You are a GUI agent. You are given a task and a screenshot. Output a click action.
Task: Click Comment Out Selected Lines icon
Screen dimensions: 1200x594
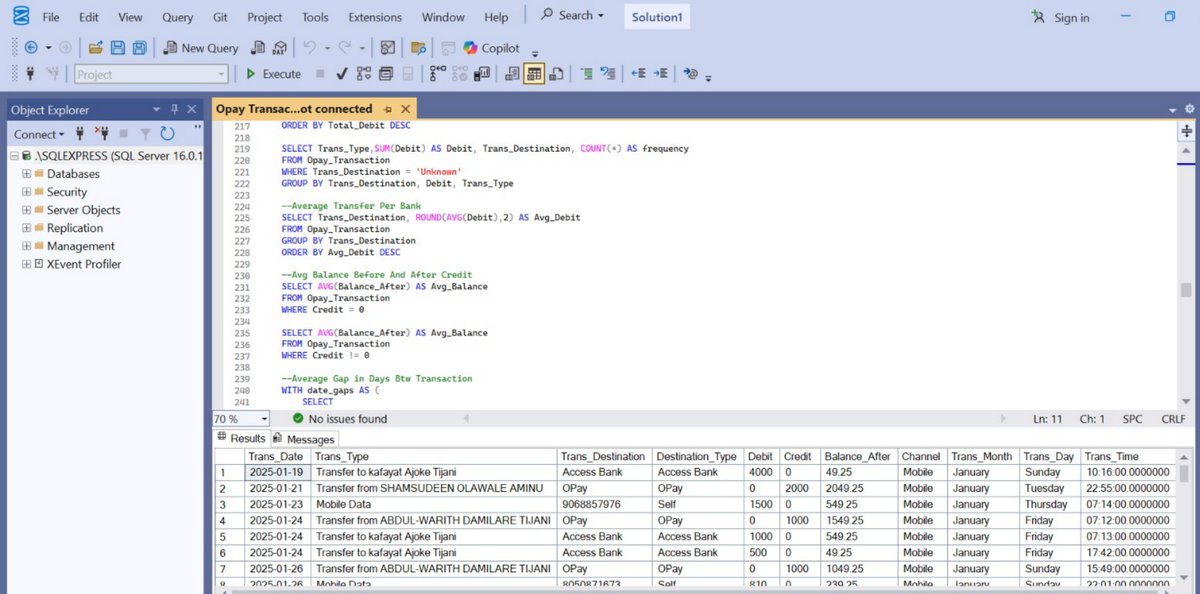point(587,74)
